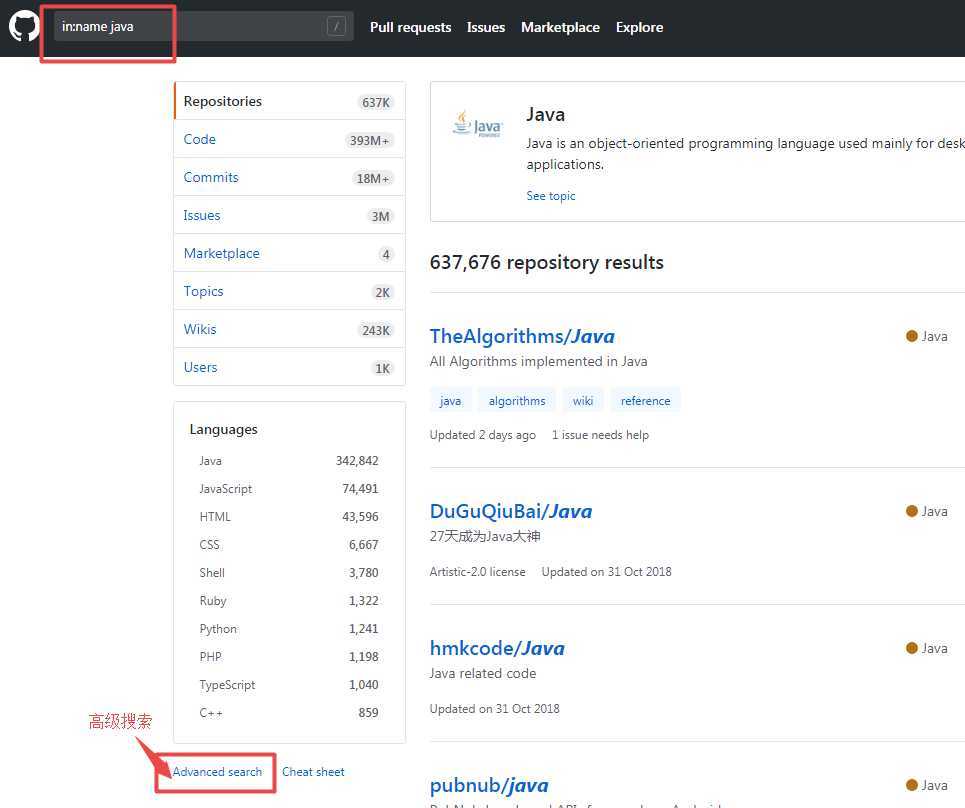The height and width of the screenshot is (808, 965).
Task: Switch to Code search results
Action: [x=290, y=139]
